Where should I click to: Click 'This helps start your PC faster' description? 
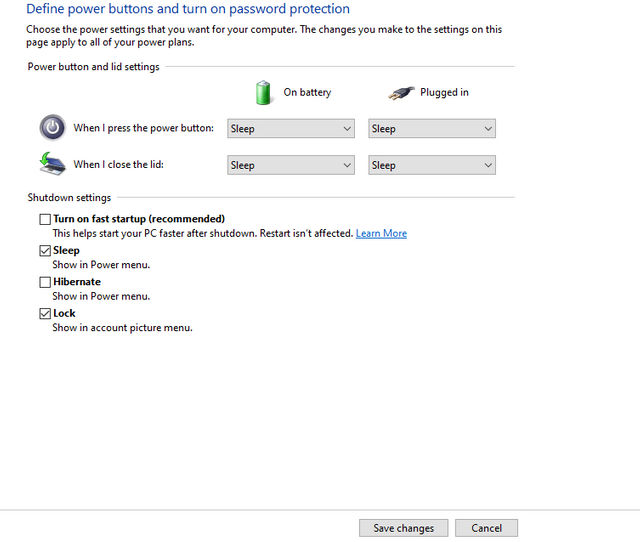(202, 233)
